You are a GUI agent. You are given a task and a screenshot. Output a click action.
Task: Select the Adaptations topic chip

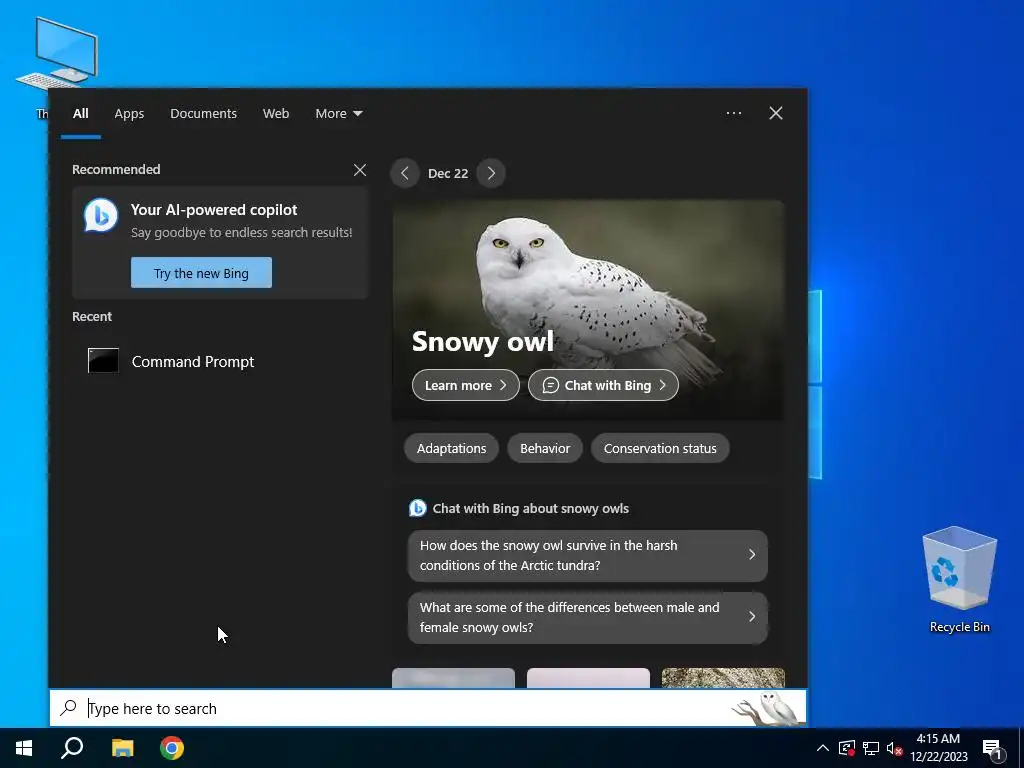451,449
